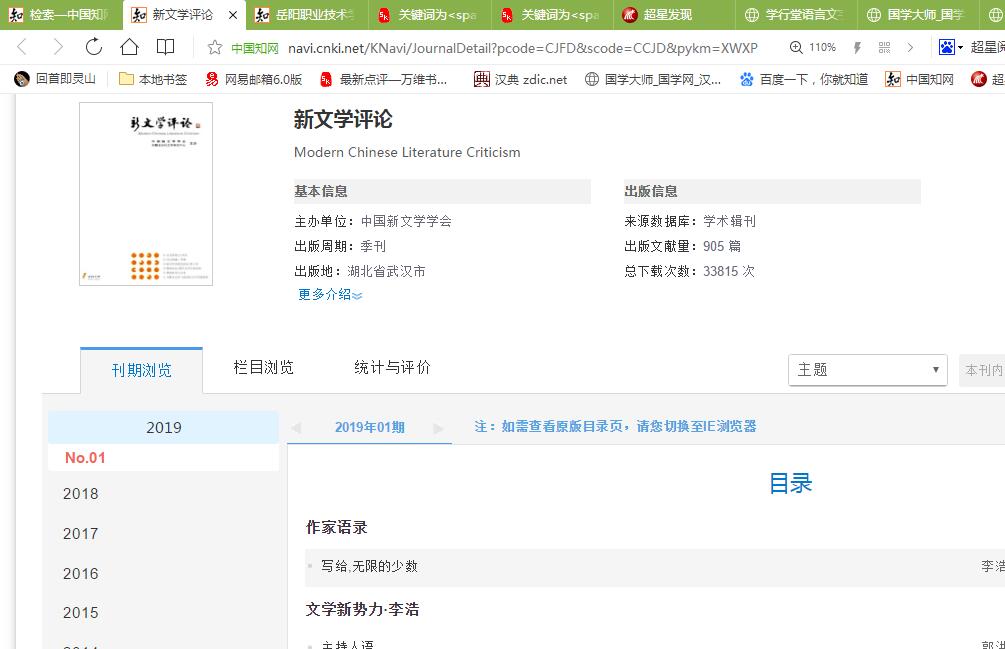This screenshot has height=649, width=1005.
Task: Open the 汉典 zdic.net bookmark
Action: coord(520,79)
